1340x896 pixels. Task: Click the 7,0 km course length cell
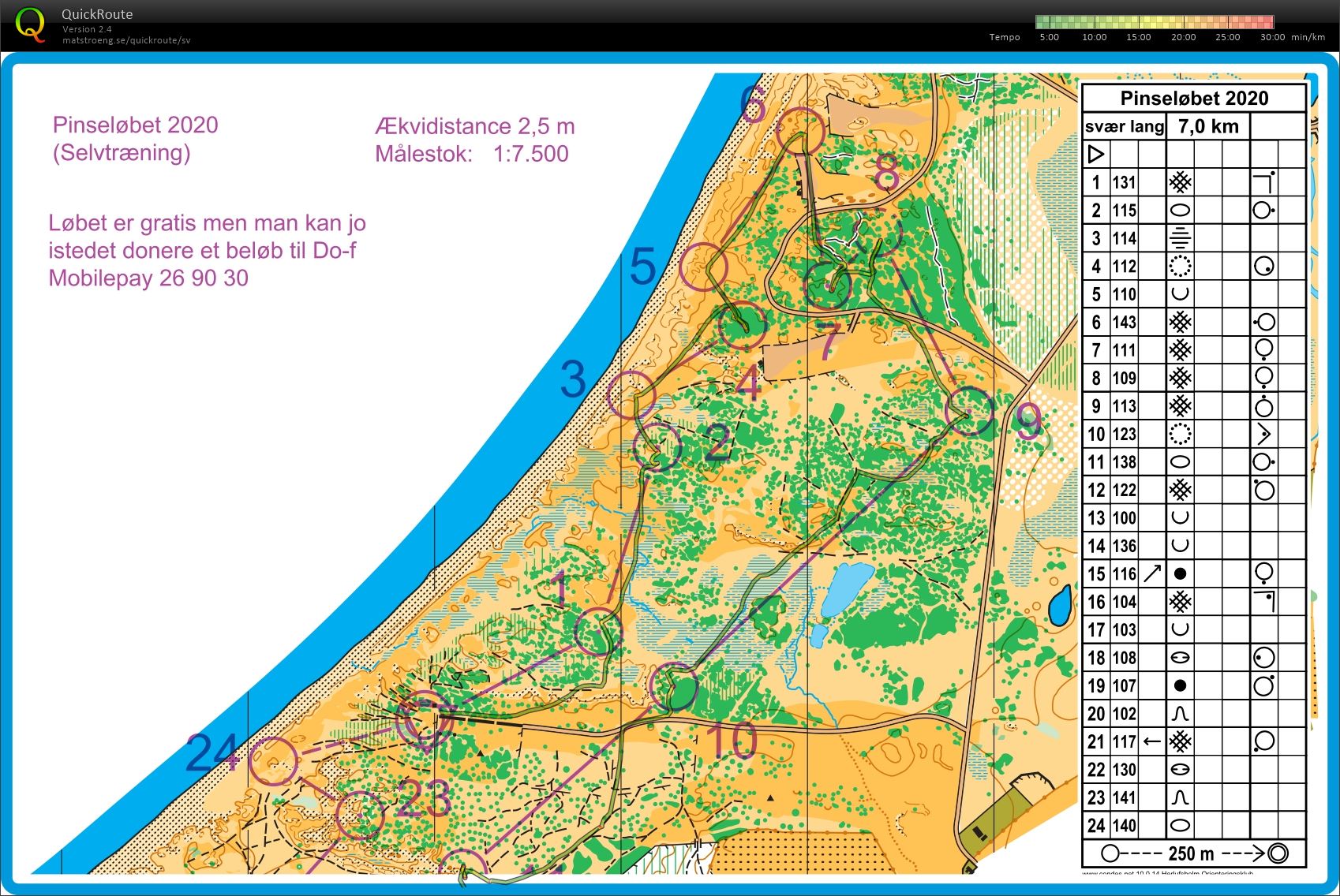1208,126
